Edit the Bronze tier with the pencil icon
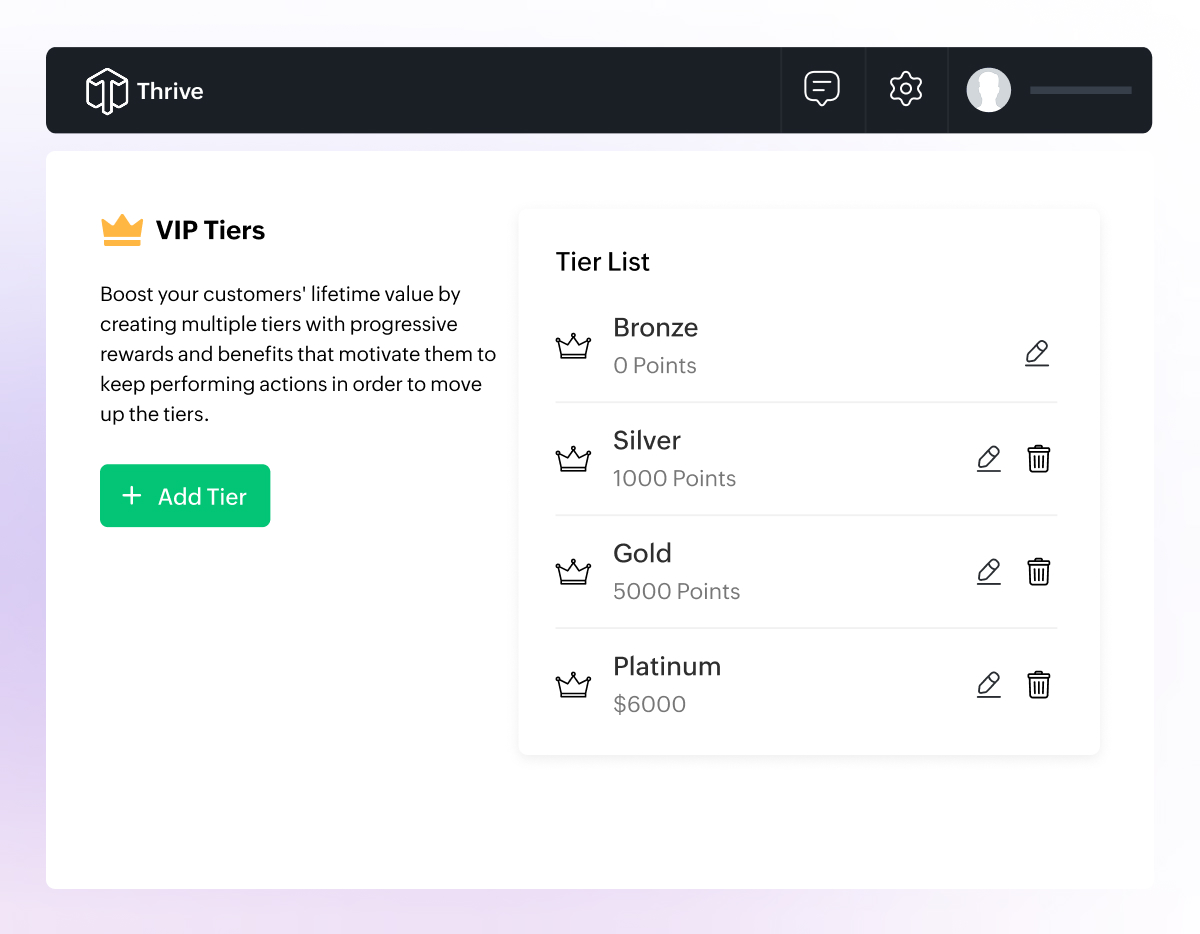Screen dimensions: 1200x934 1037,353
